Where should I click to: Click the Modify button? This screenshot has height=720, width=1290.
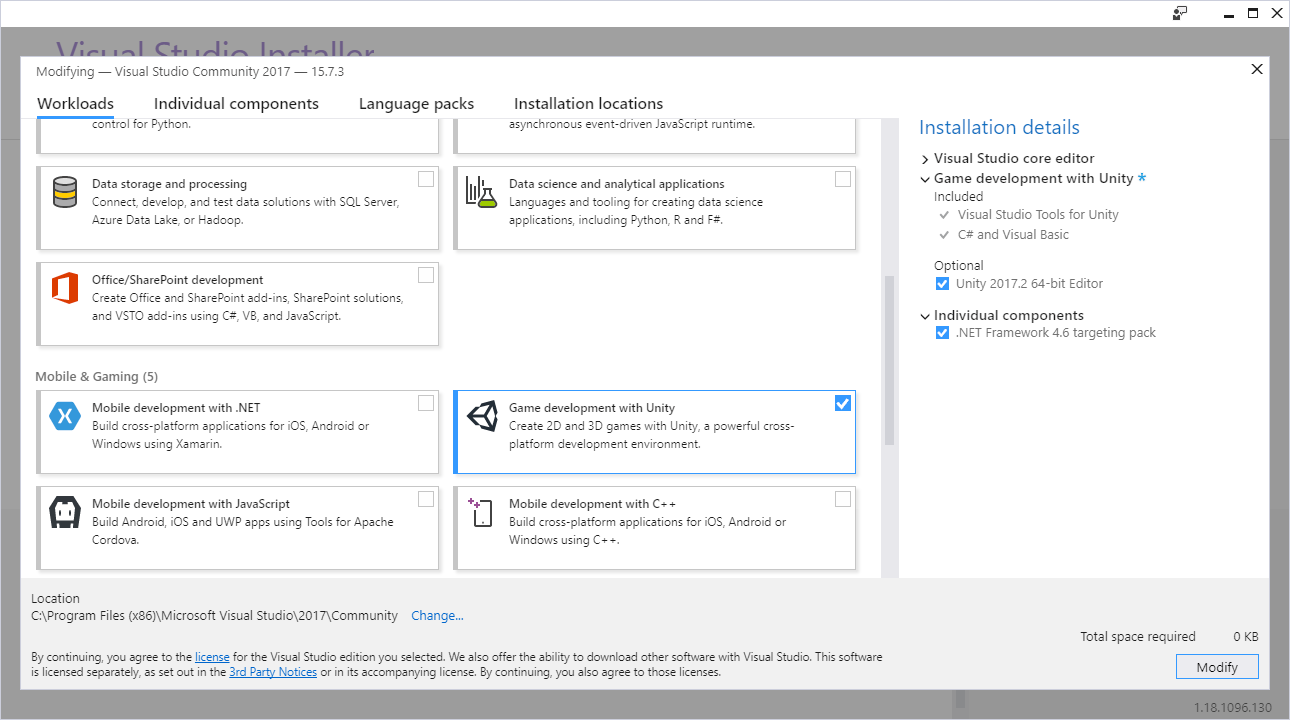tap(1217, 666)
